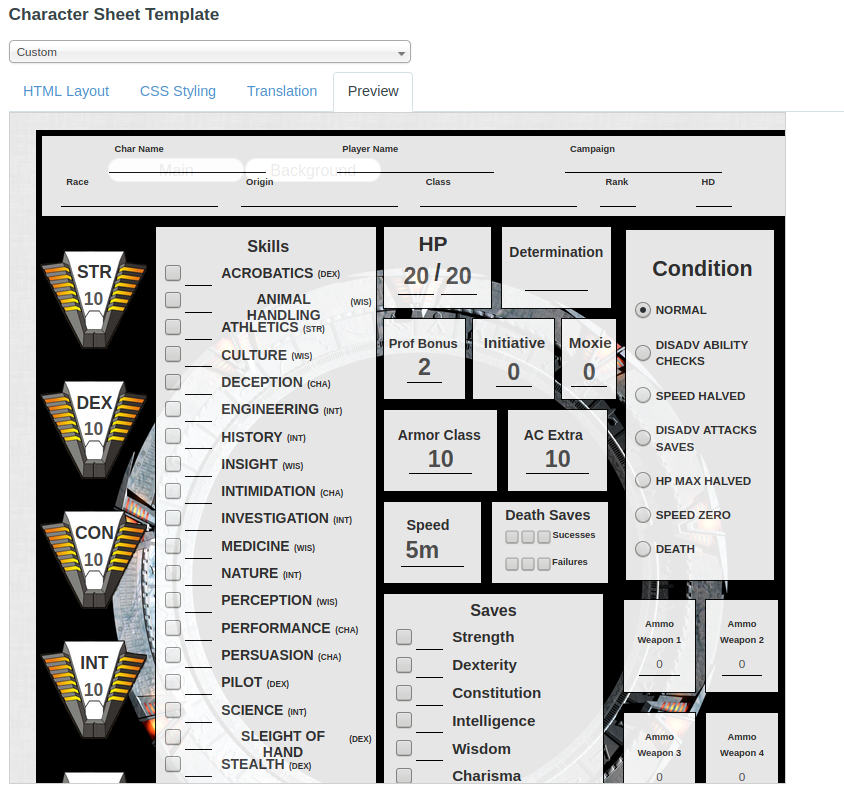Viewport: 844px width, 800px height.
Task: Select the HP Max Halved condition
Action: pyautogui.click(x=643, y=481)
